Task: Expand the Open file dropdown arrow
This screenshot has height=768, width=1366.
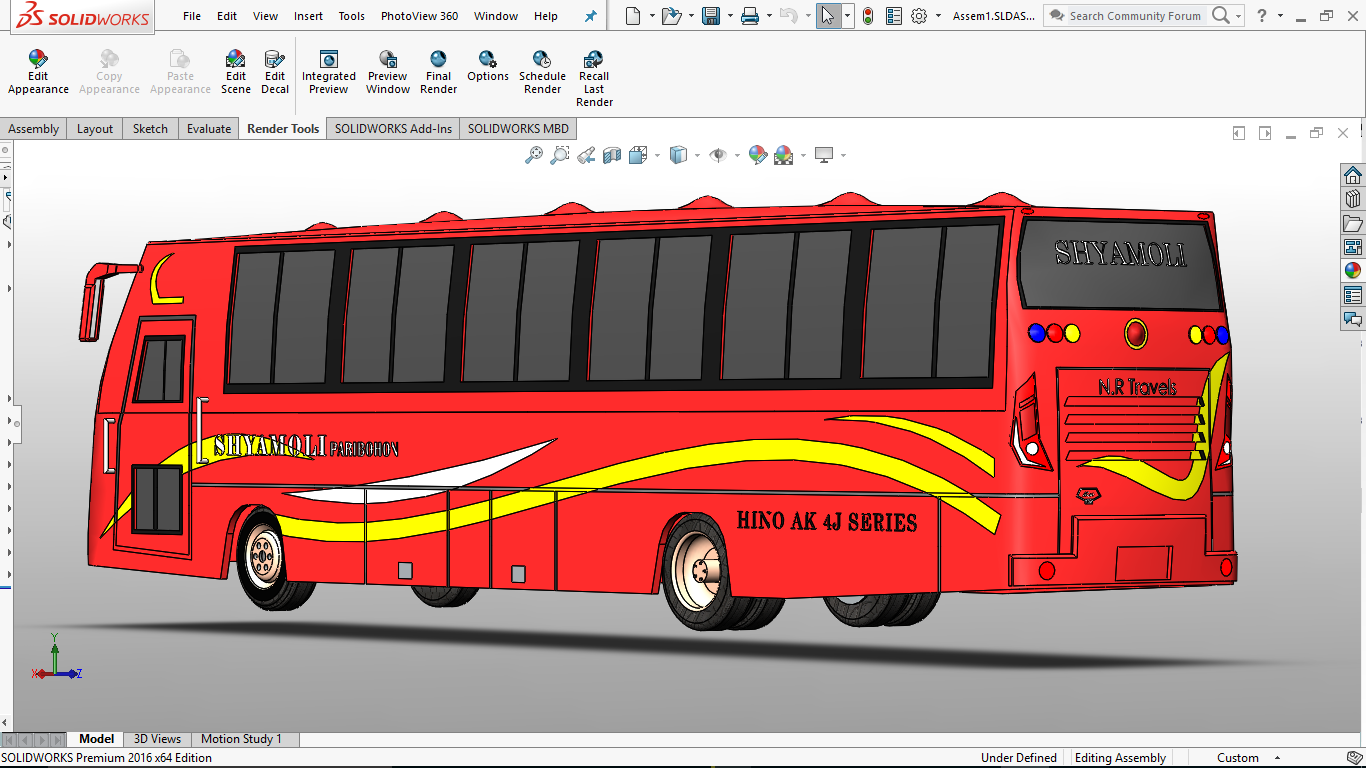Action: 691,16
